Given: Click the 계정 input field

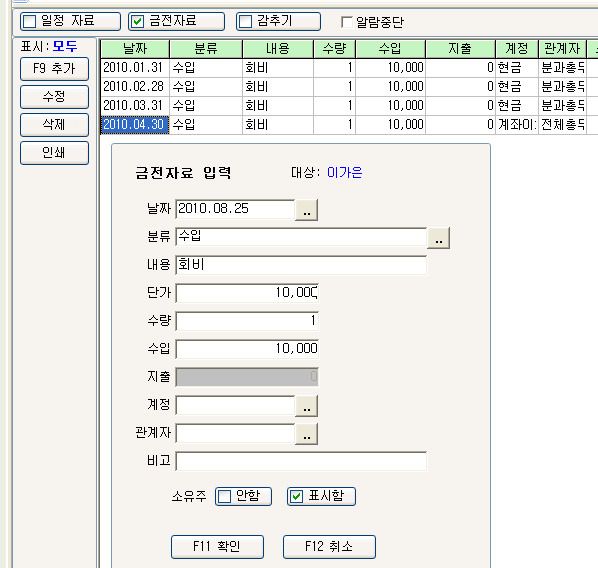Looking at the screenshot, I should coord(235,405).
